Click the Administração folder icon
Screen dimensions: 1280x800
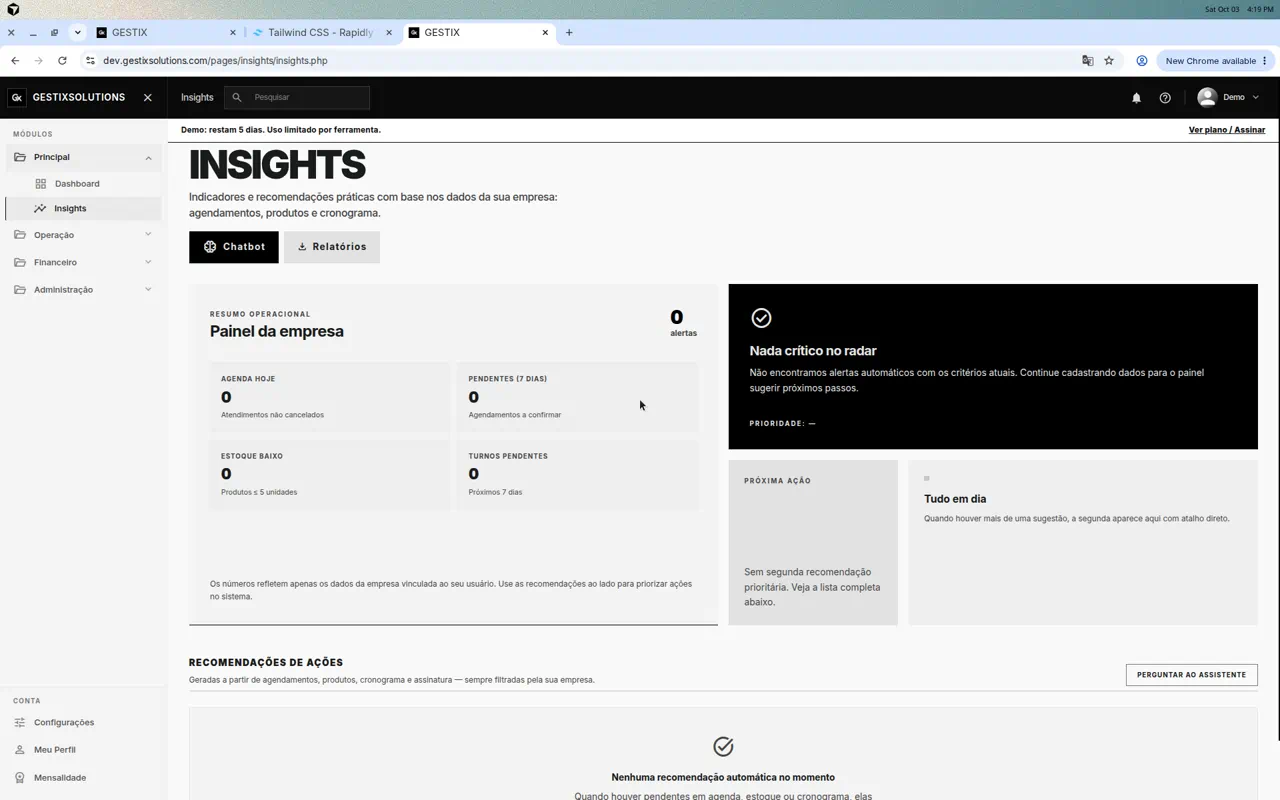pyautogui.click(x=20, y=290)
